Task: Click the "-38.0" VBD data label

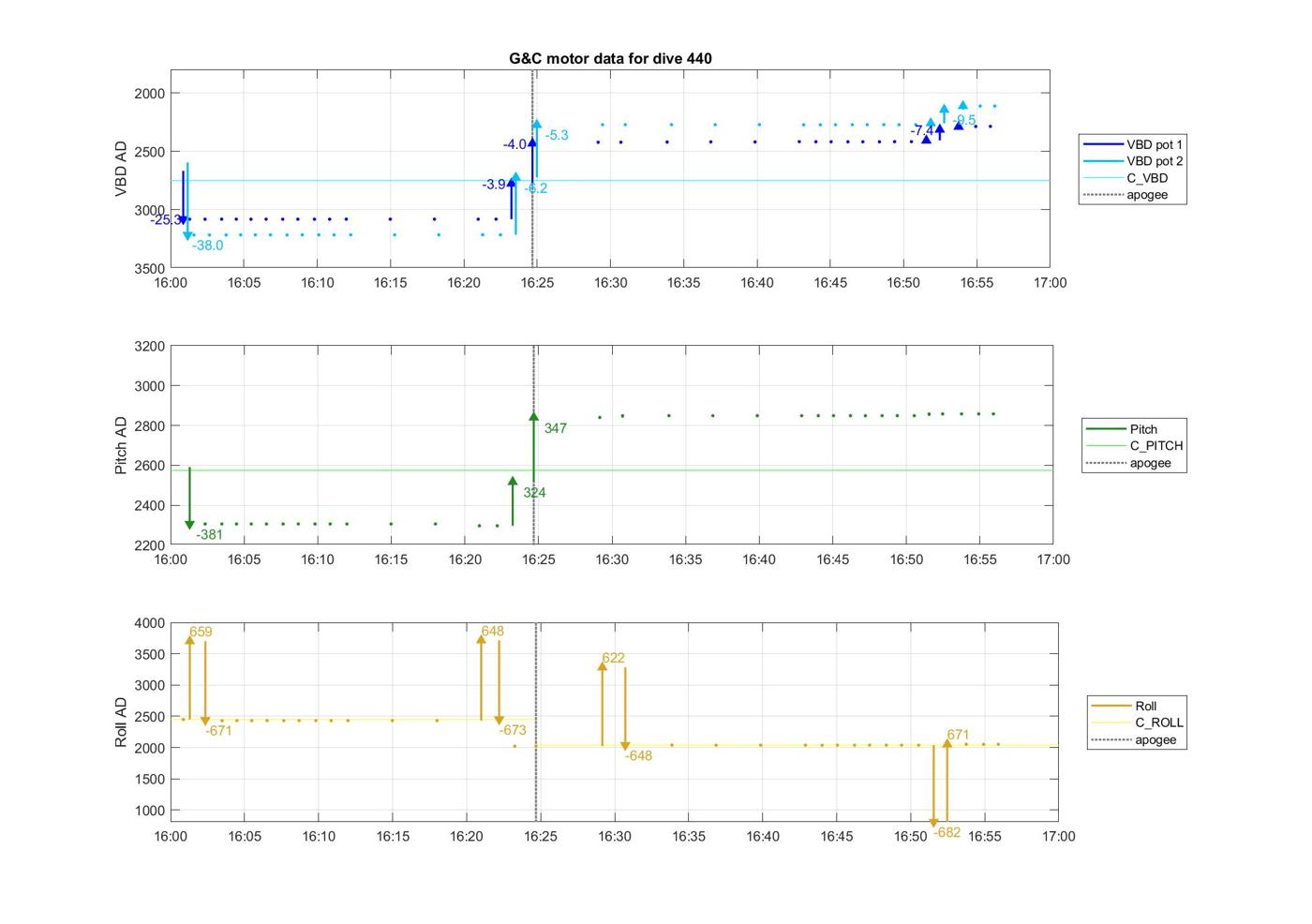Action: (x=208, y=246)
